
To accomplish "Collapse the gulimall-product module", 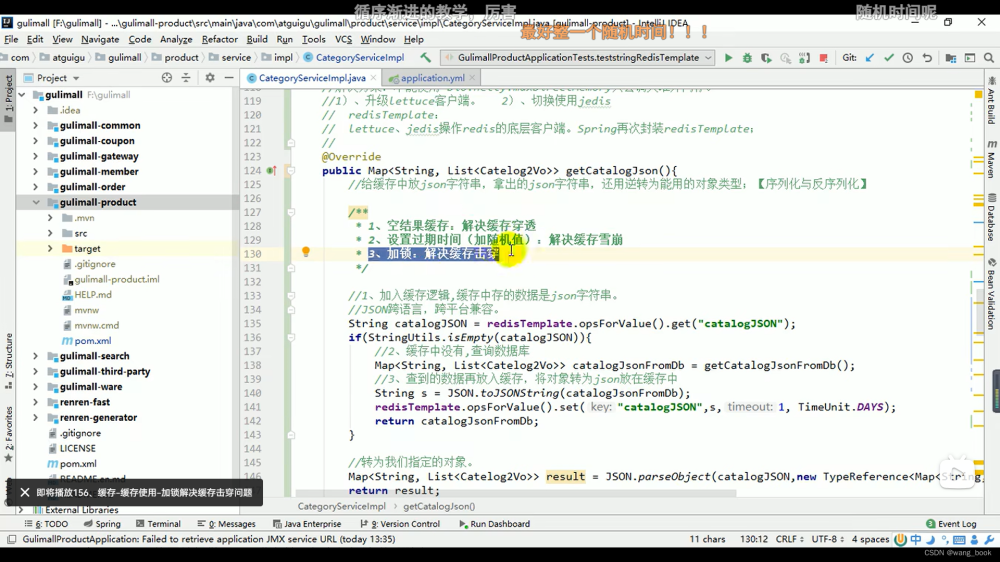I will click(x=36, y=202).
